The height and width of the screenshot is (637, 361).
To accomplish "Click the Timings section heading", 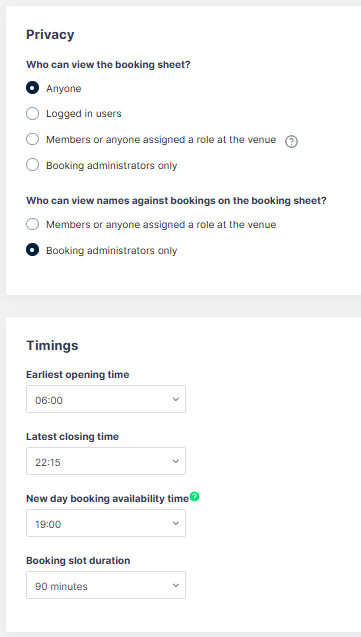I will pyautogui.click(x=52, y=345).
